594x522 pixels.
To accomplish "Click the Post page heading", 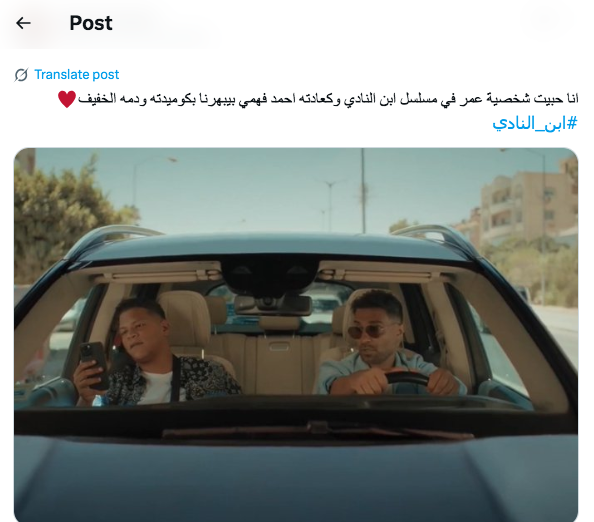I will pos(91,23).
